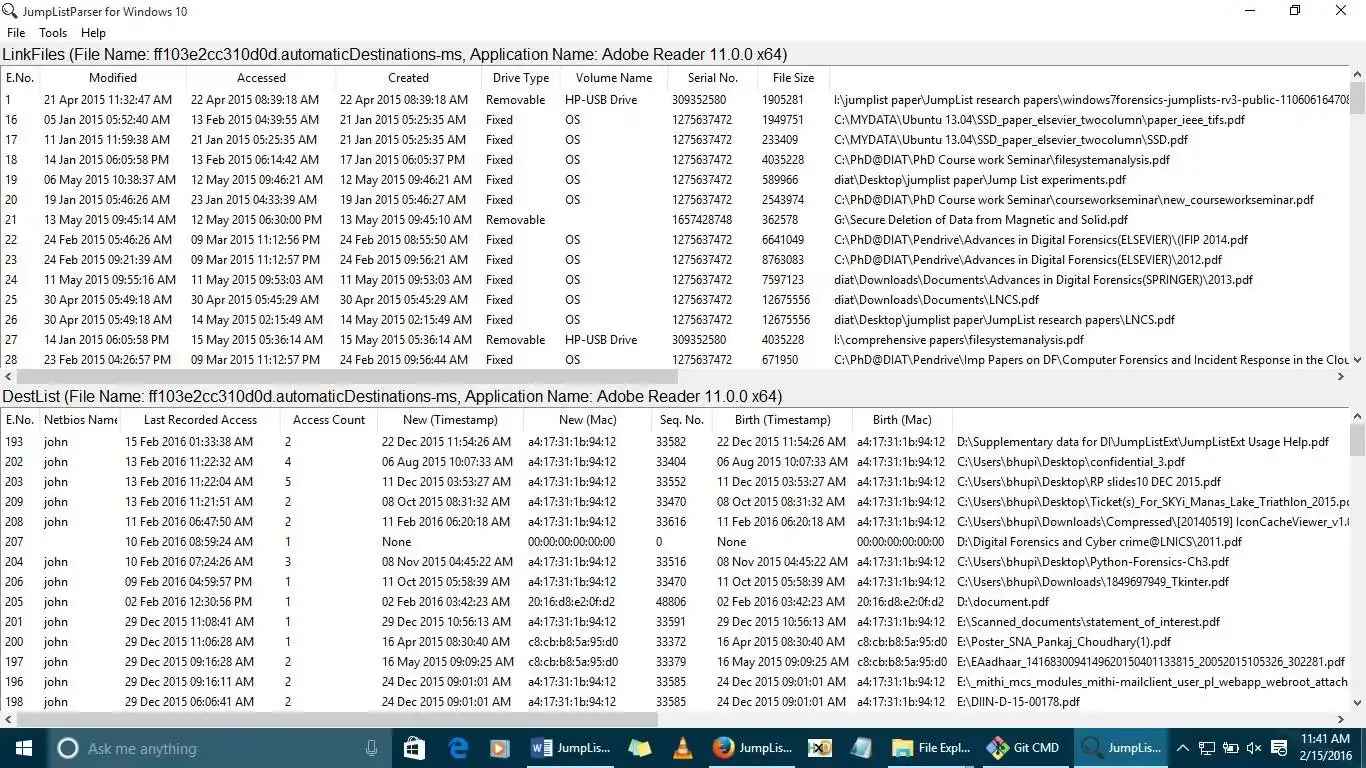
Task: Click the Birth (Mac) column header
Action: click(902, 419)
